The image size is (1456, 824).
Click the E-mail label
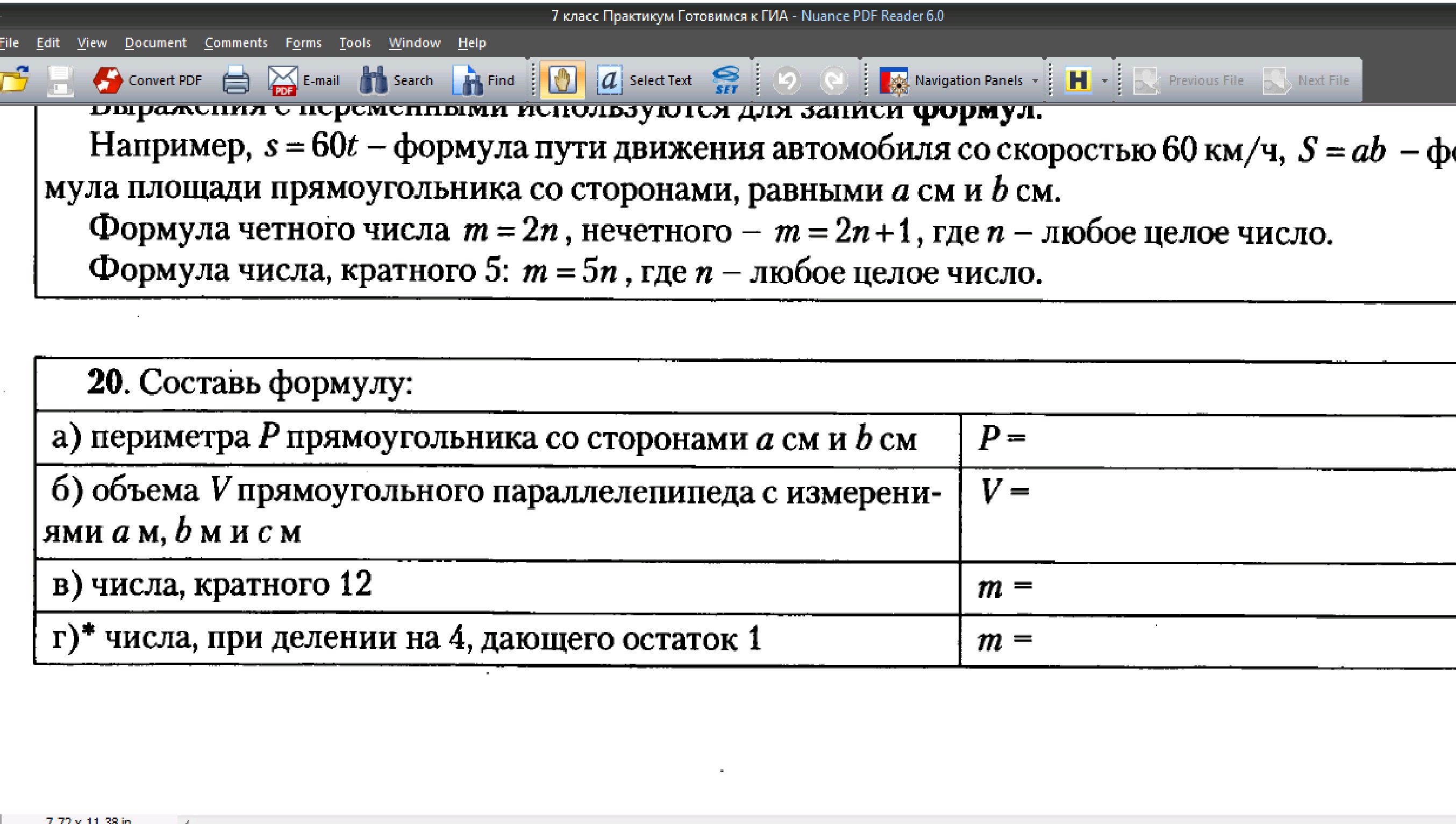pos(321,80)
